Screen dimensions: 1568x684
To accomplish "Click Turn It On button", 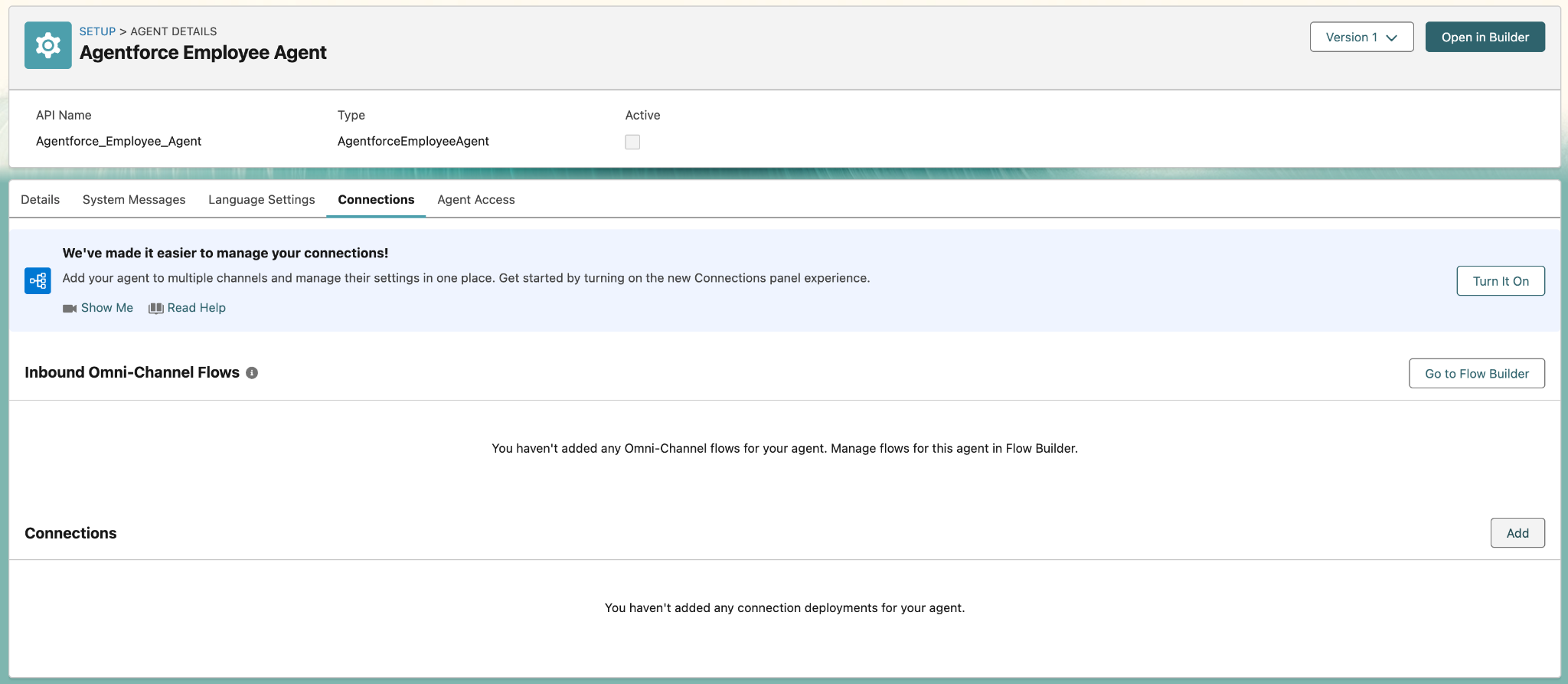I will tap(1500, 281).
